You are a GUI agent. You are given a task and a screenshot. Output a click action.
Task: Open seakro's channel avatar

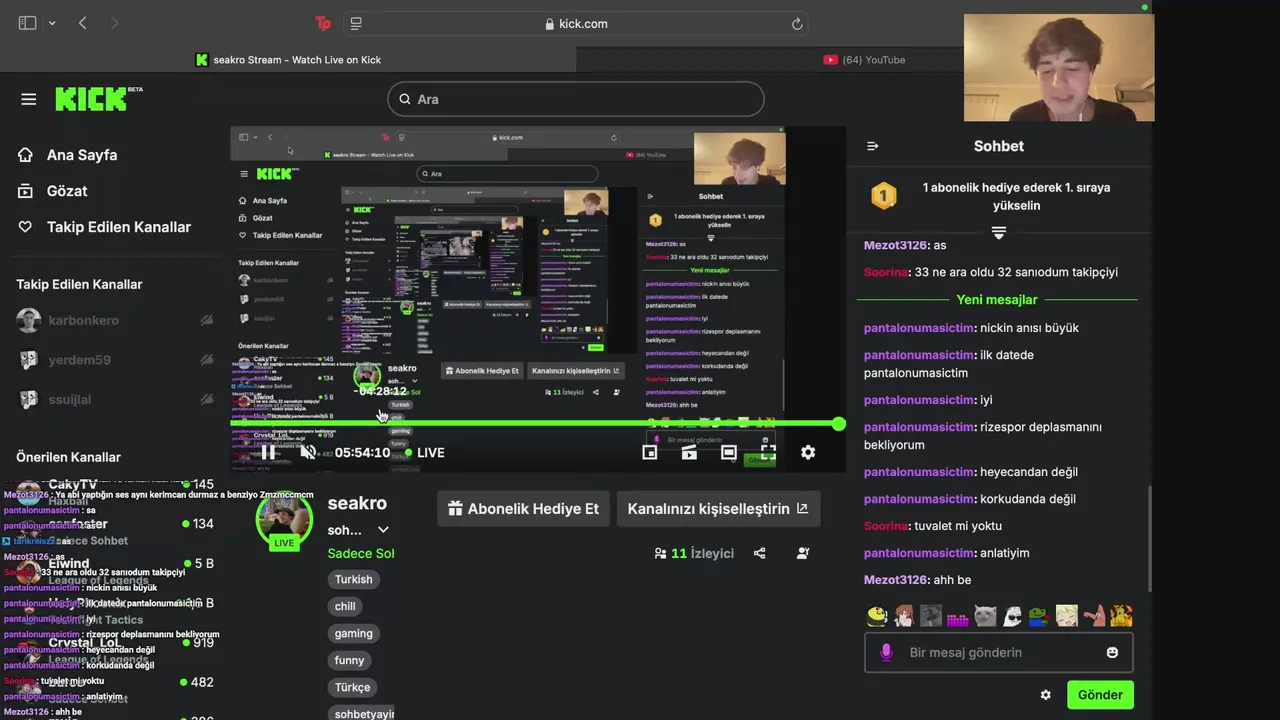pos(284,518)
